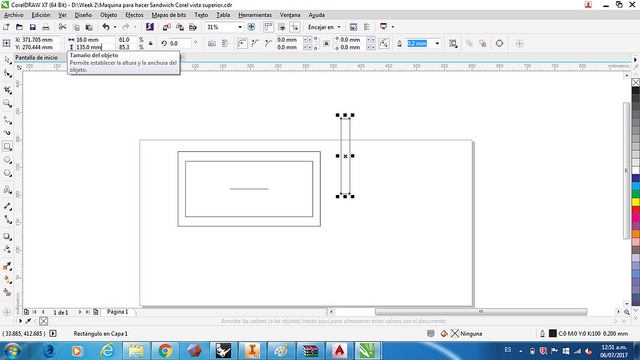
Task: Open the Archivo menu
Action: (14, 15)
